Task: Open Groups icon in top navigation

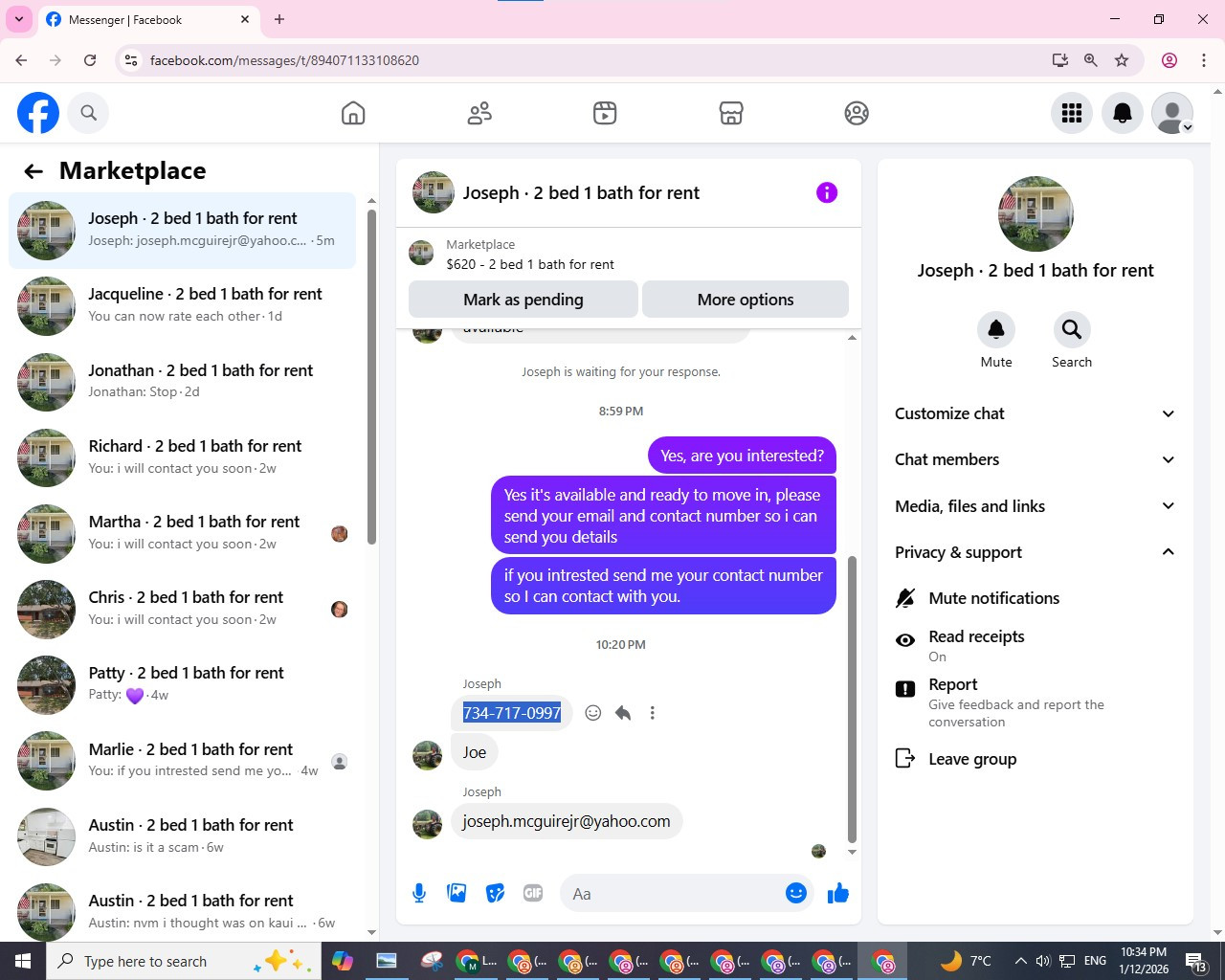Action: 857,113
